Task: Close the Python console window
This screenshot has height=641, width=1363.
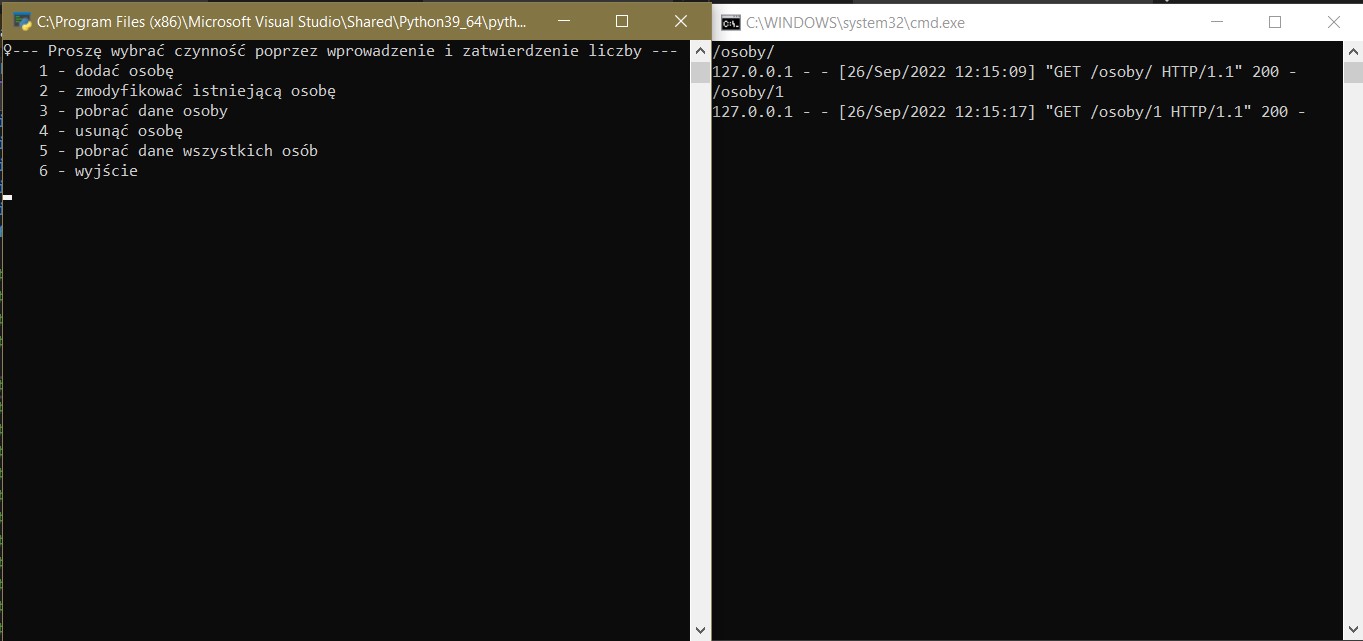Action: click(x=681, y=21)
